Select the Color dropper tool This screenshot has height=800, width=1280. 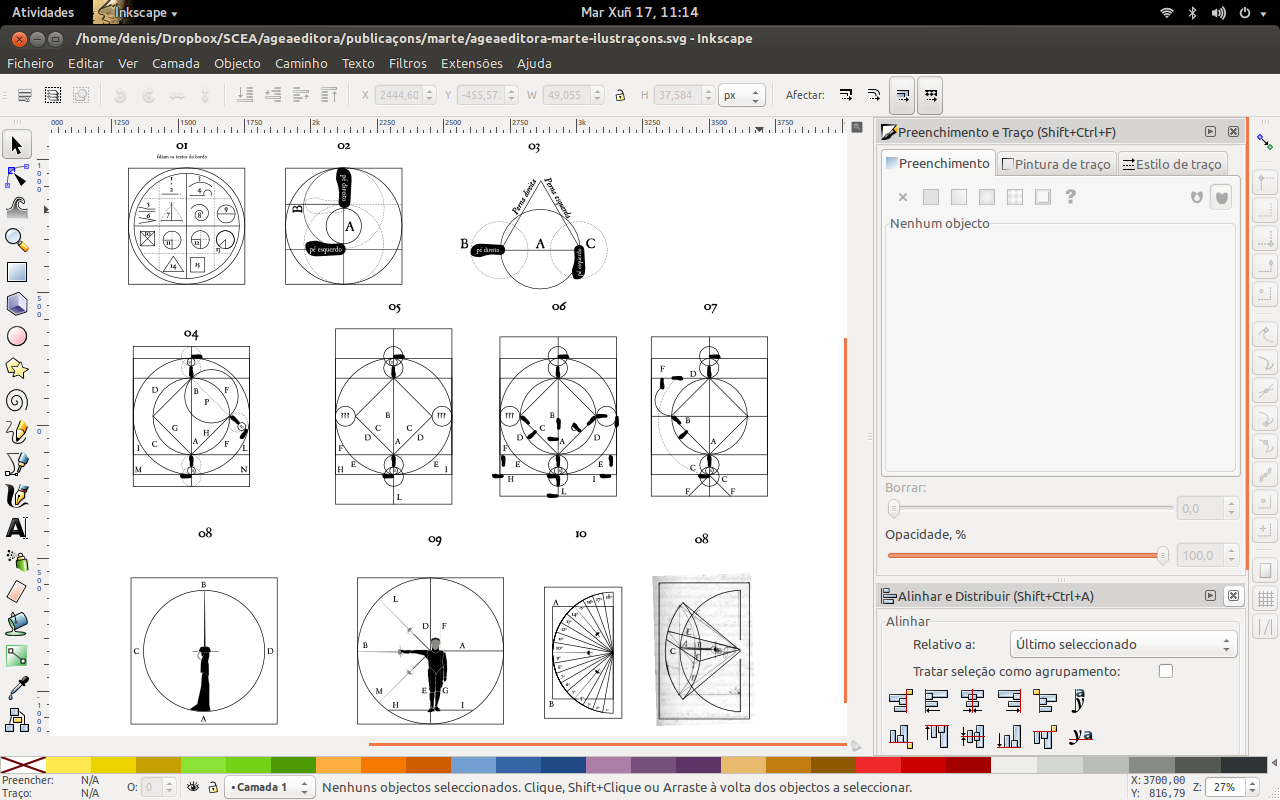pos(17,688)
